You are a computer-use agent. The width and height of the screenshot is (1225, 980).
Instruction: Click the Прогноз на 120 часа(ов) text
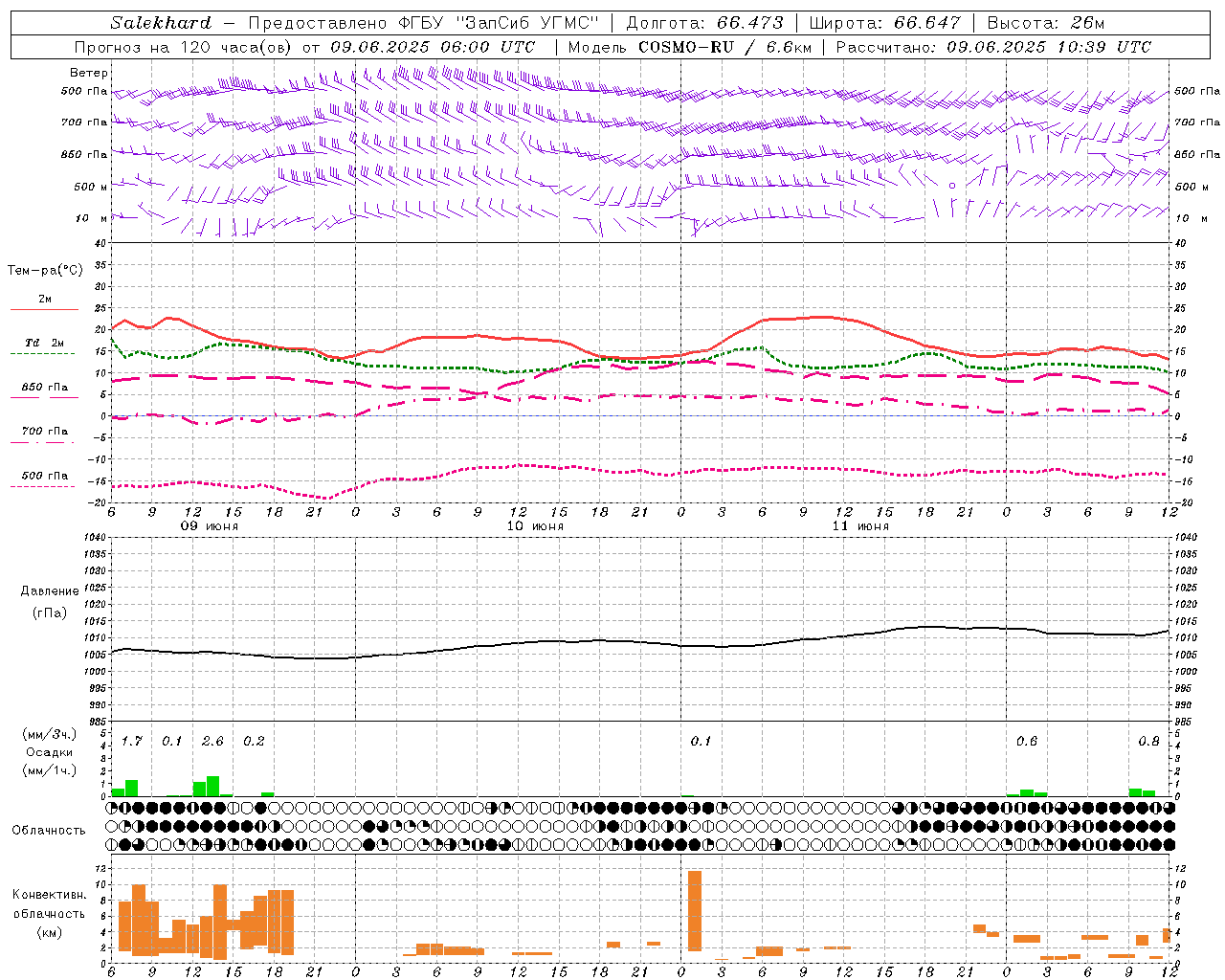pos(183,47)
